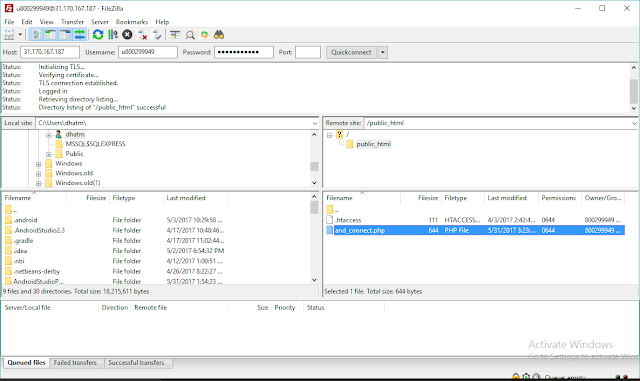Viewport: 640px width, 381px height.
Task: Expand the Windows.old folder in the local tree
Action: 38,174
